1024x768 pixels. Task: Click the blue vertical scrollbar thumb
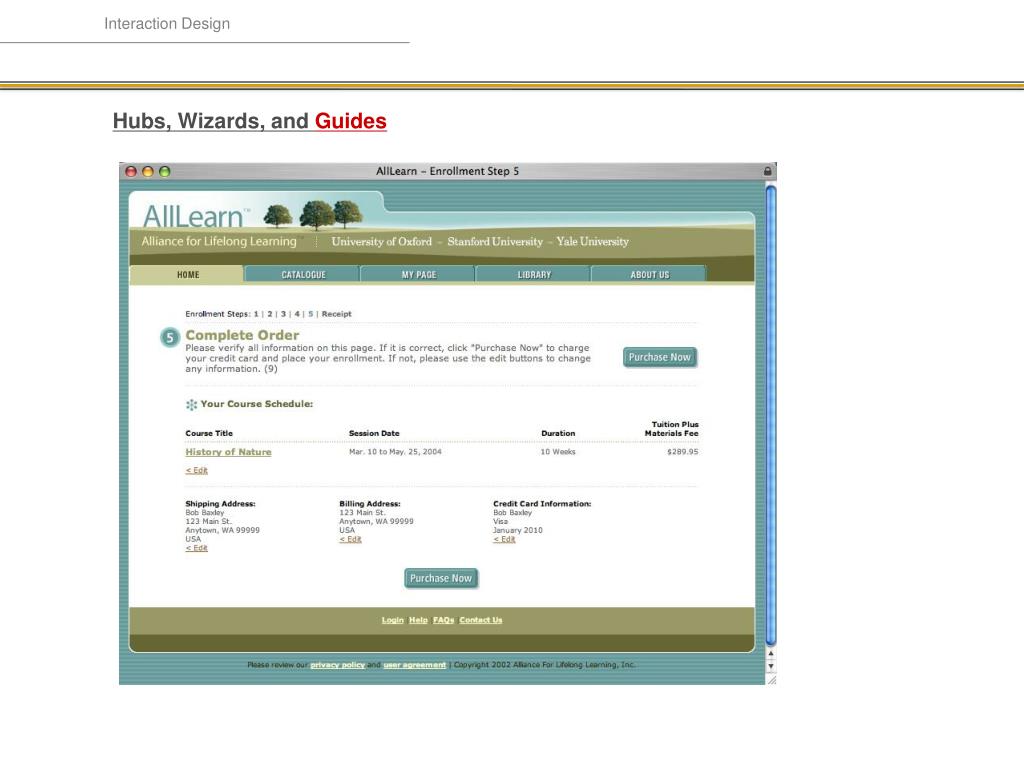(x=771, y=415)
